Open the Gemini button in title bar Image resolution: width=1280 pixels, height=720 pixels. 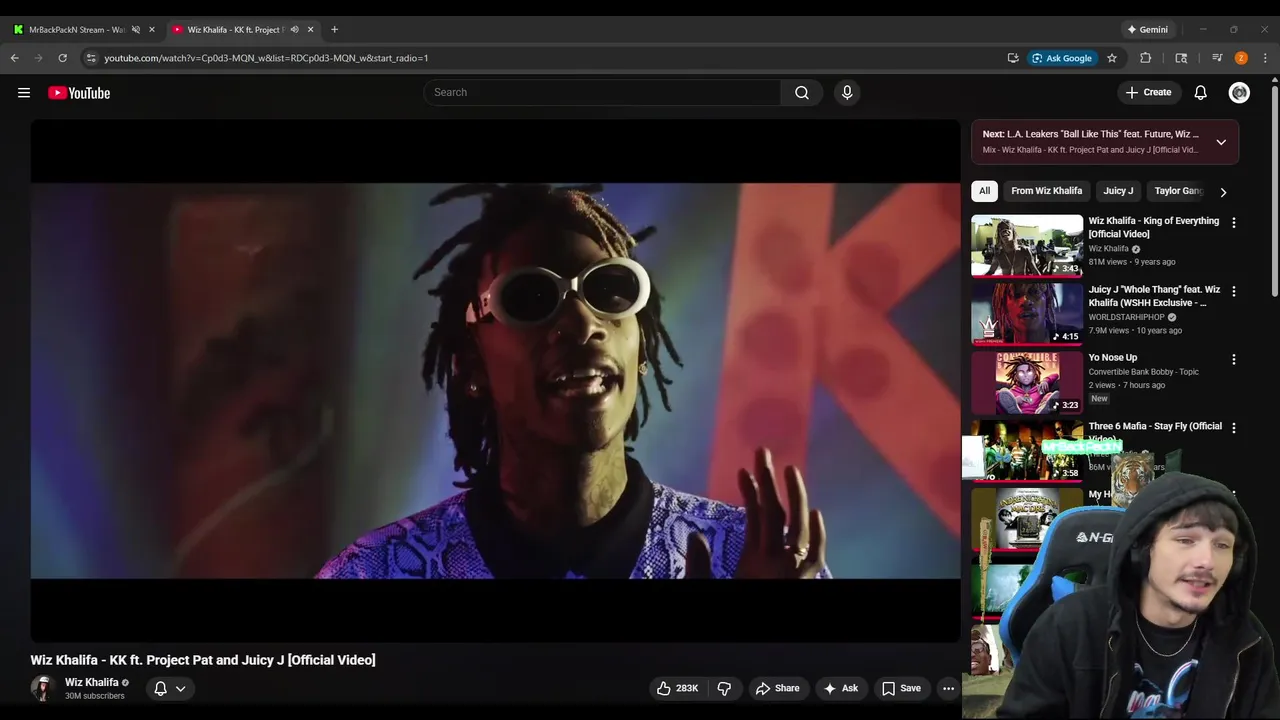(1147, 29)
